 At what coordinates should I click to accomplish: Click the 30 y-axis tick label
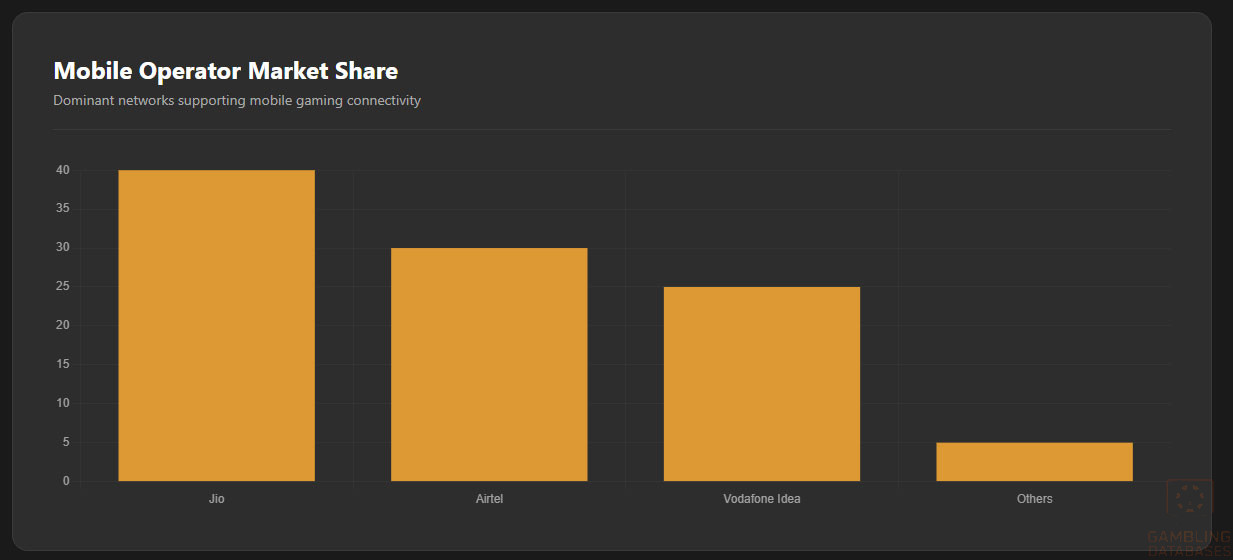pos(63,248)
